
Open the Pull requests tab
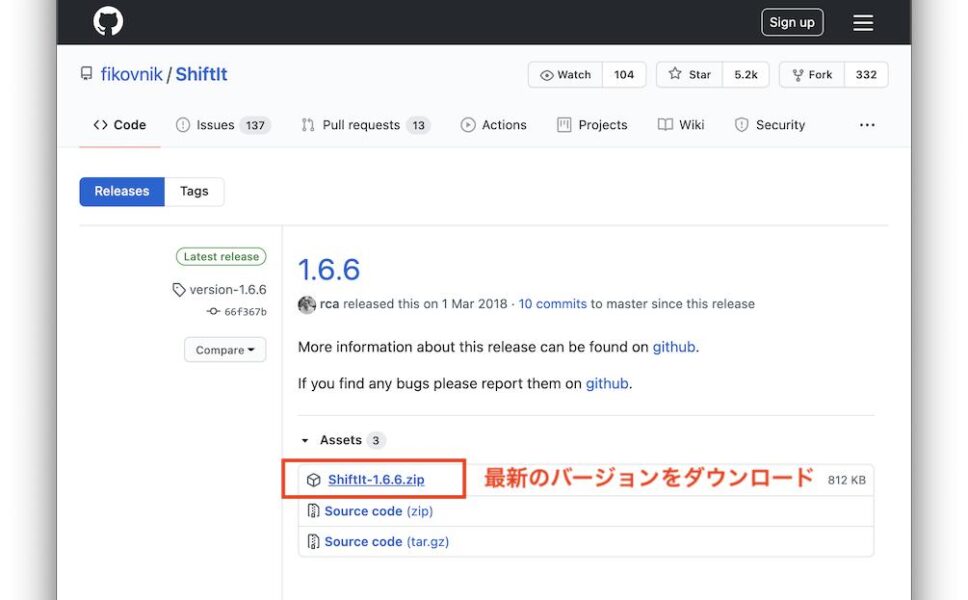click(364, 124)
